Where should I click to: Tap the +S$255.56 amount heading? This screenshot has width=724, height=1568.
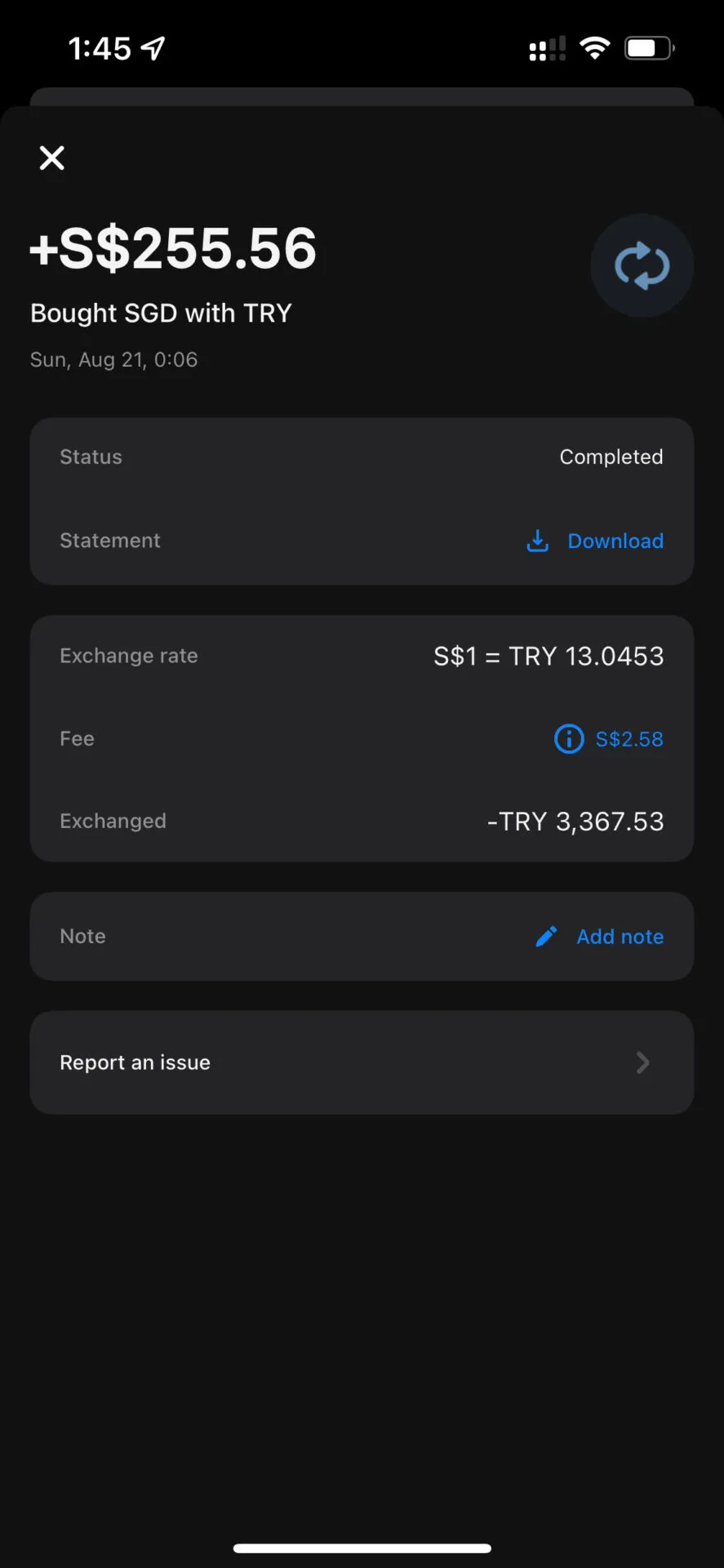(173, 248)
